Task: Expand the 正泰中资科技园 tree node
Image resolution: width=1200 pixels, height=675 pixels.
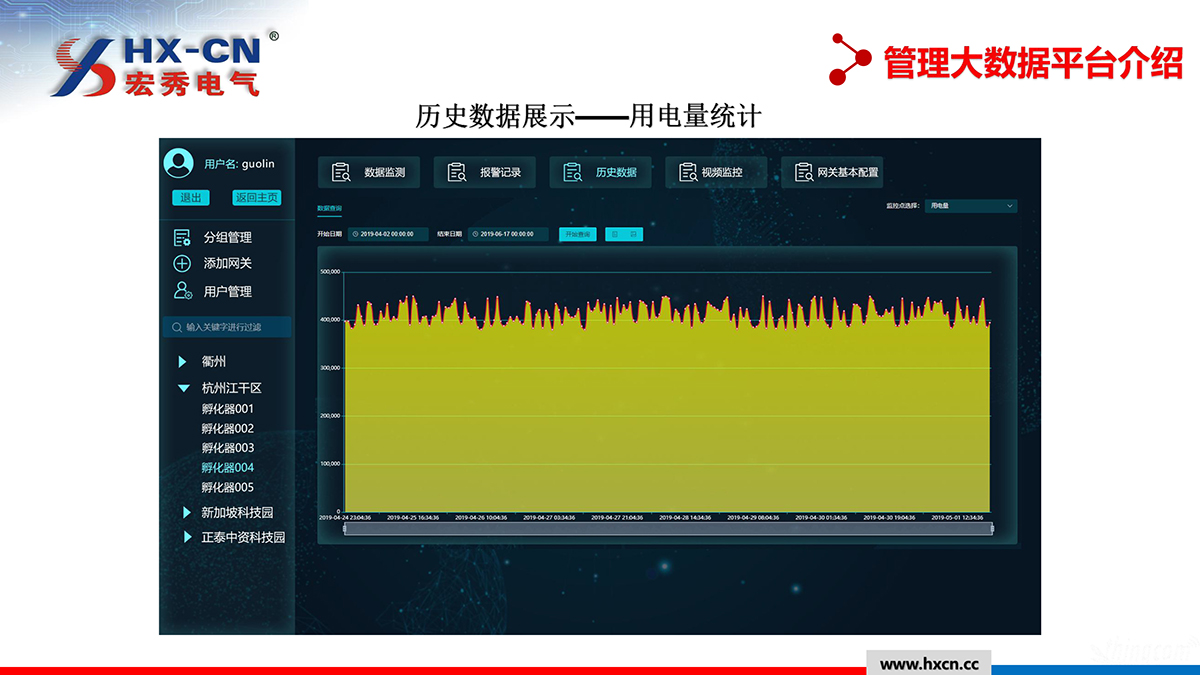Action: click(187, 537)
